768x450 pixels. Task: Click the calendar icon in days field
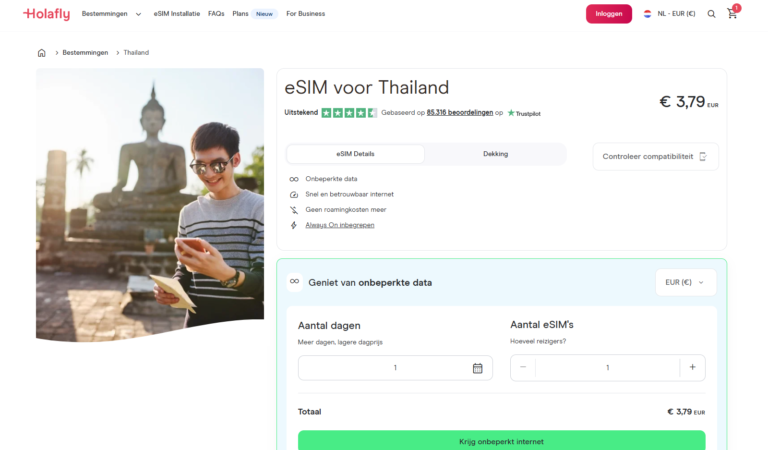point(477,368)
